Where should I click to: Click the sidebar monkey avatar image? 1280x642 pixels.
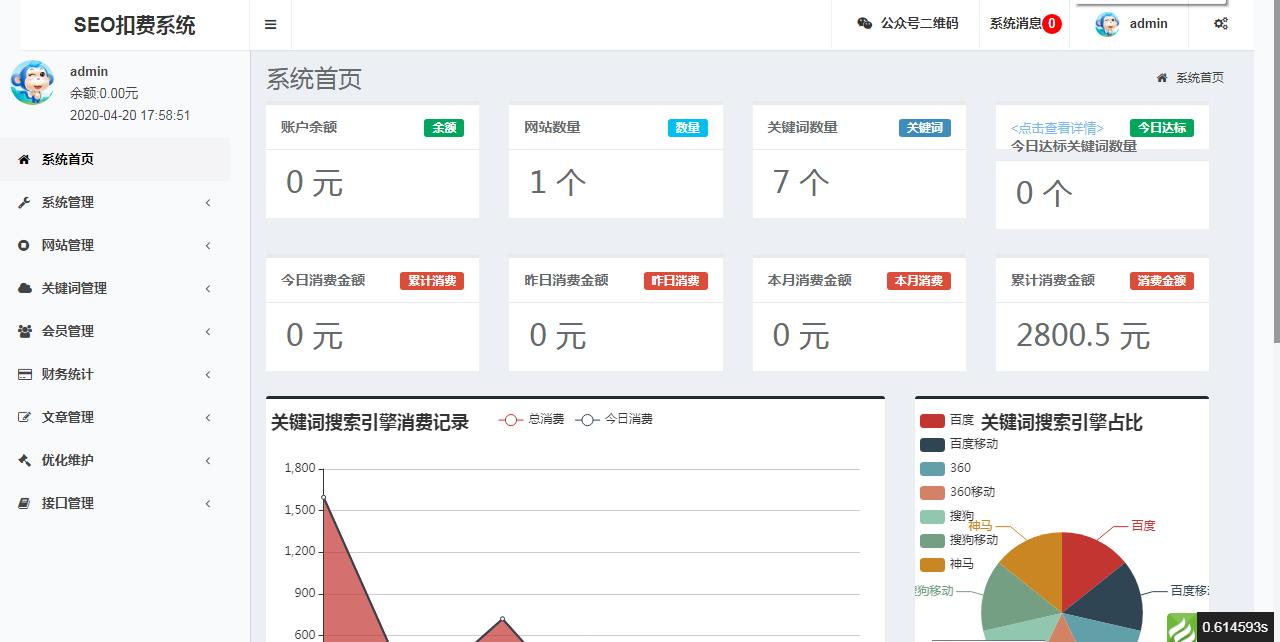pos(32,83)
